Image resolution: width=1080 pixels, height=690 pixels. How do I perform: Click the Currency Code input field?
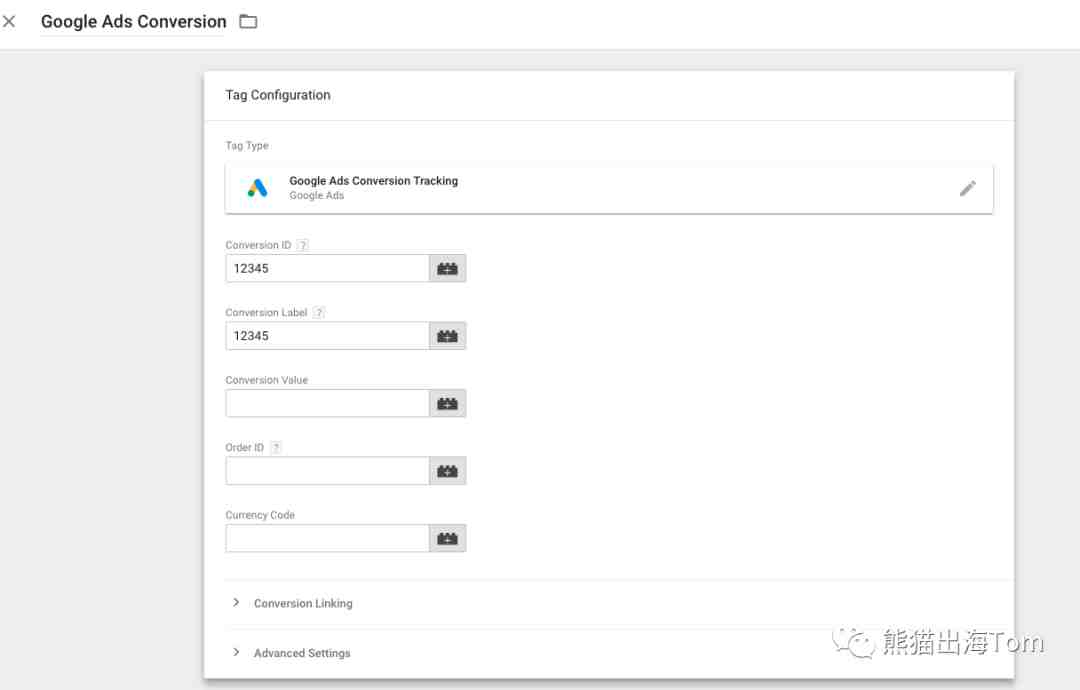tap(327, 539)
